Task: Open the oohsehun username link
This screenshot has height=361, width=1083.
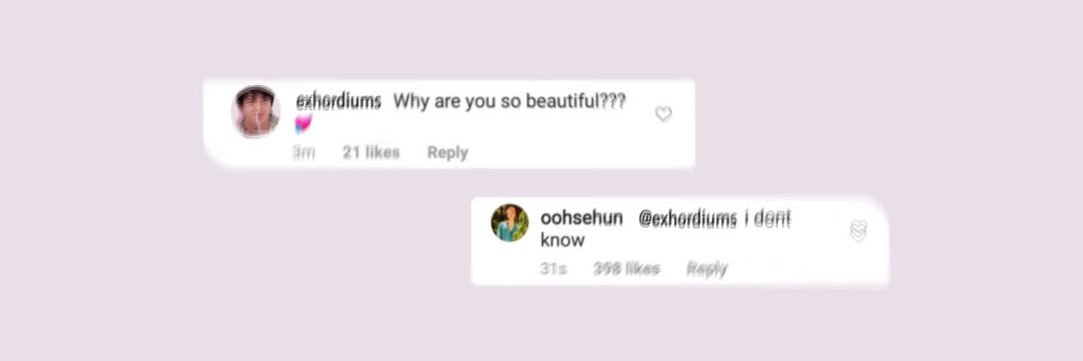Action: pyautogui.click(x=582, y=218)
